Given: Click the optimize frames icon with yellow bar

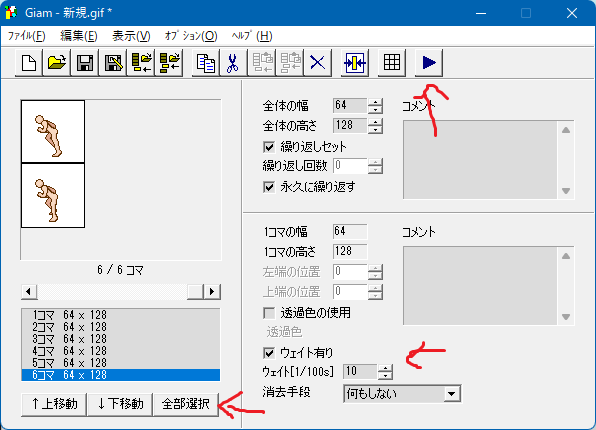Looking at the screenshot, I should (355, 63).
